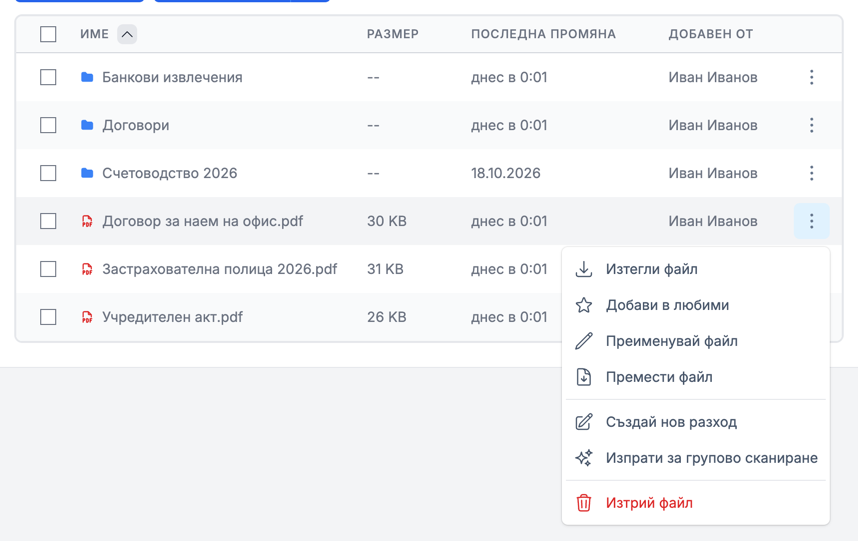Open the Договори folder name
The height and width of the screenshot is (541, 858).
(136, 125)
